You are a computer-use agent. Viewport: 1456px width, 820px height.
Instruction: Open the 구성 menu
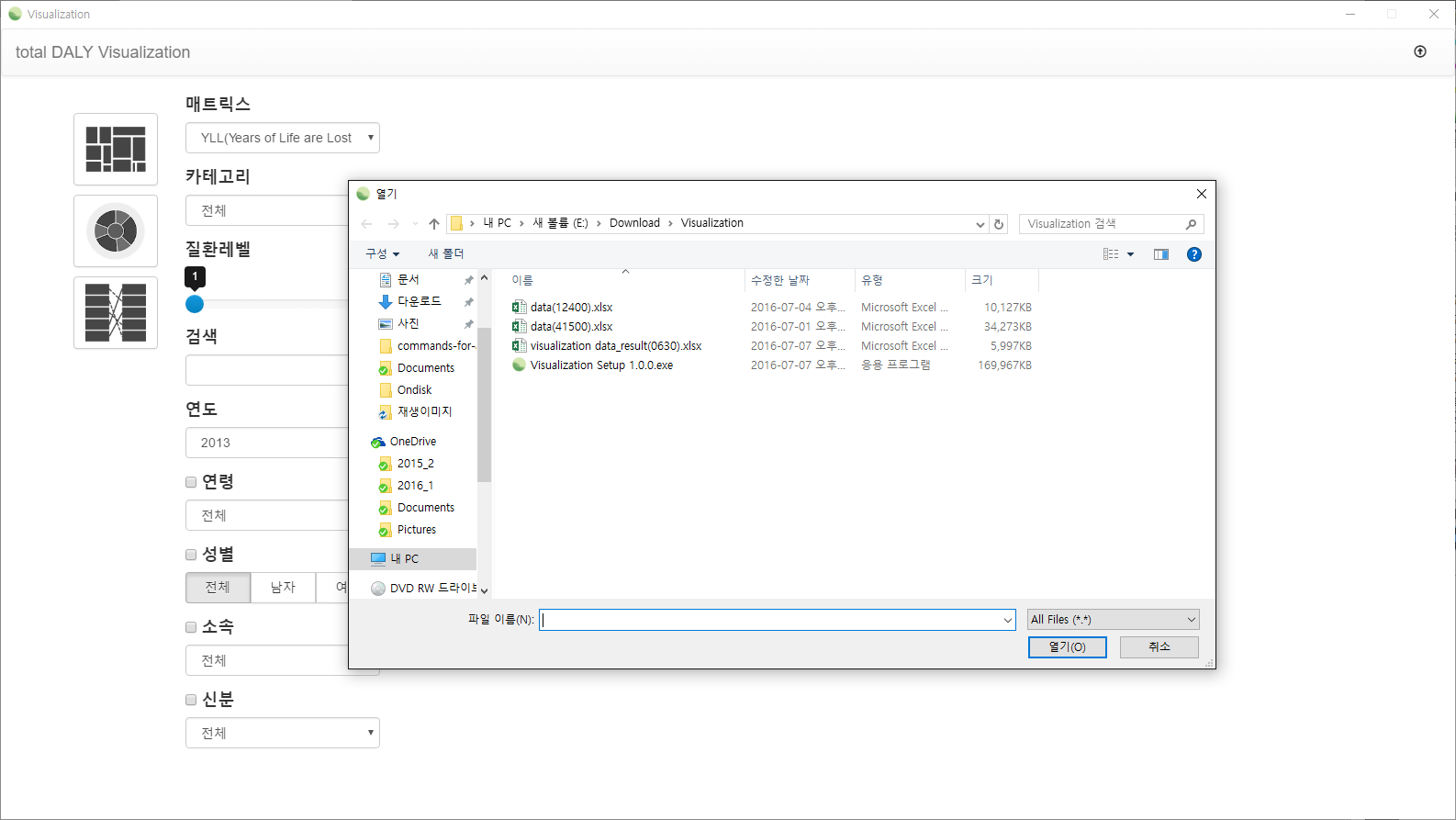coord(382,254)
